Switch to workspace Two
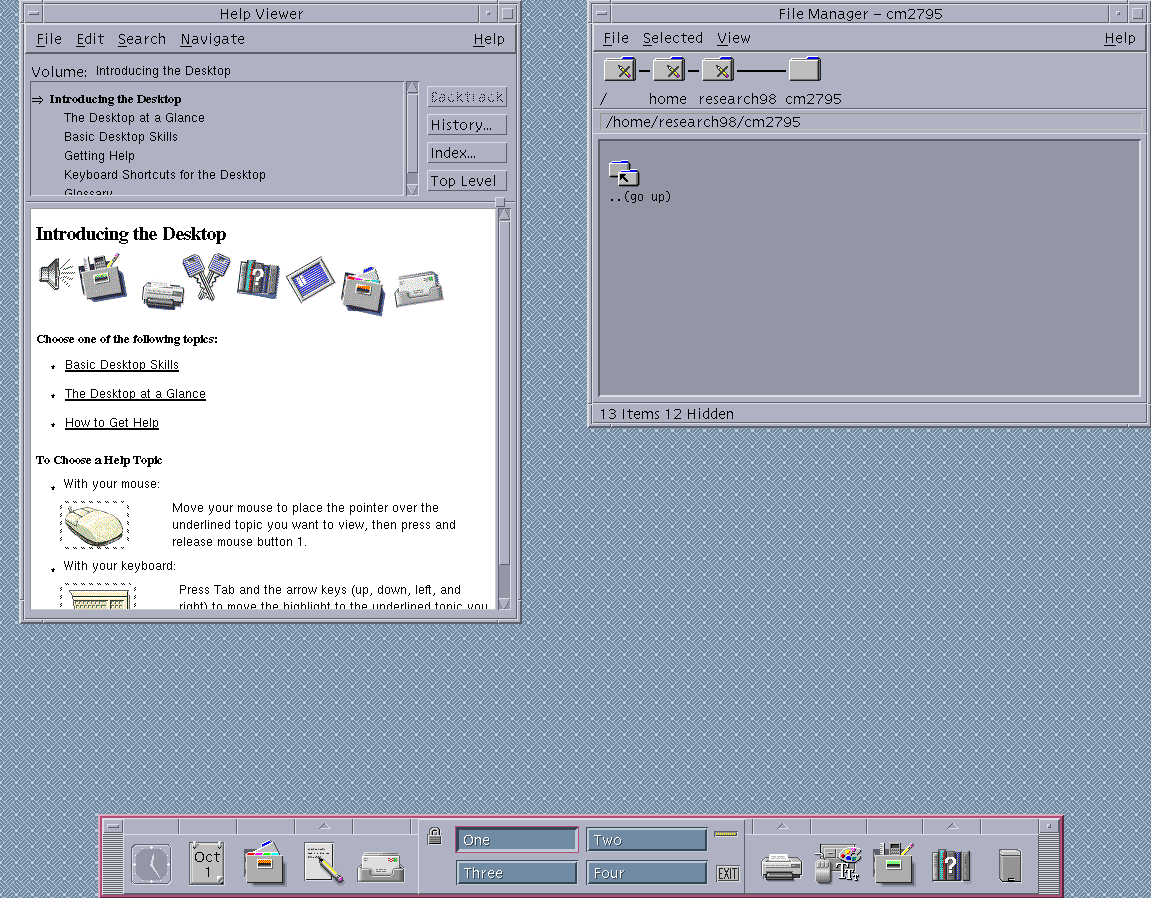The width and height of the screenshot is (1151, 898). (x=646, y=840)
